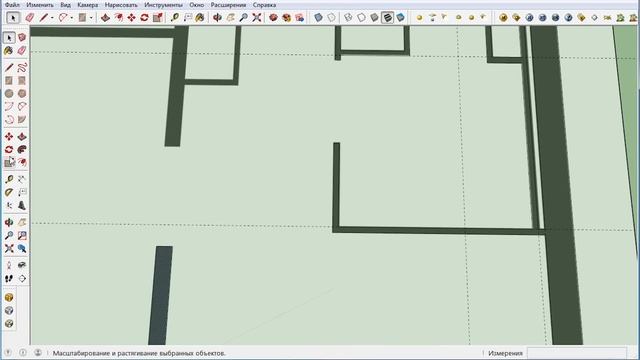The height and width of the screenshot is (360, 640).
Task: Open the Справка menu
Action: pyautogui.click(x=264, y=5)
